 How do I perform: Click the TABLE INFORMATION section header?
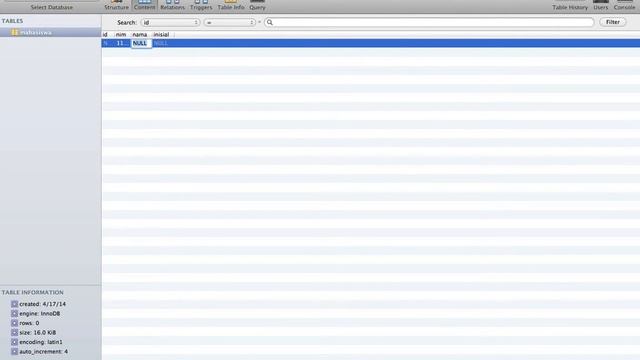pos(33,292)
